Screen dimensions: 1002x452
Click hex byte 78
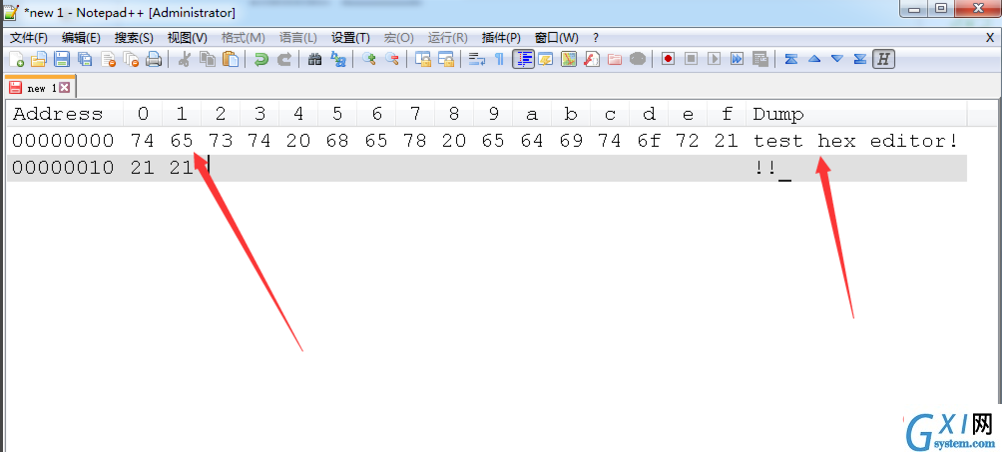point(415,141)
